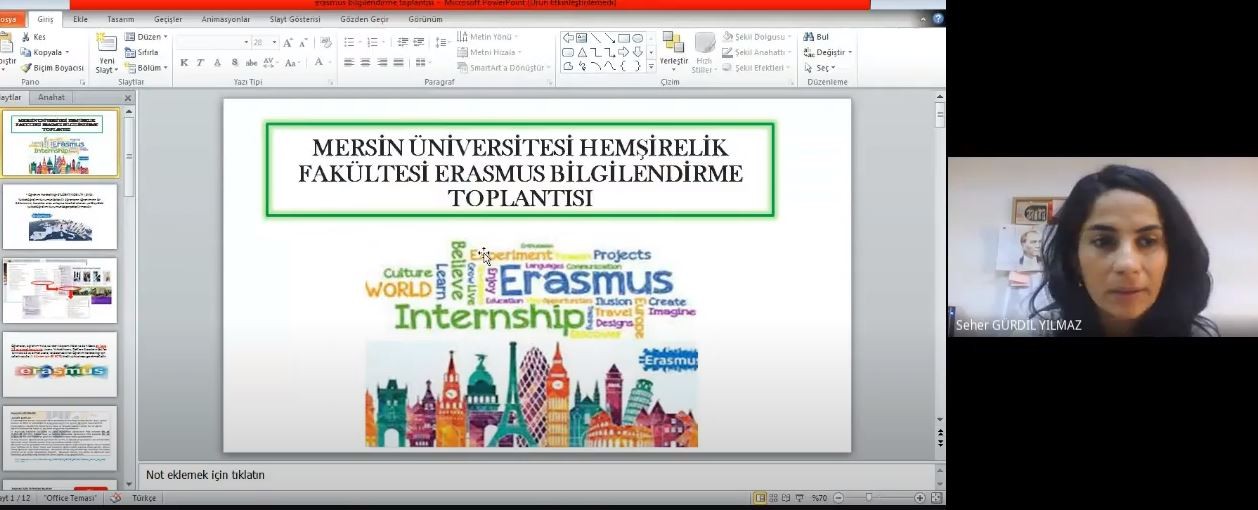Close the slides pane with X button
Screen dimensions: 1258x510
128,98
